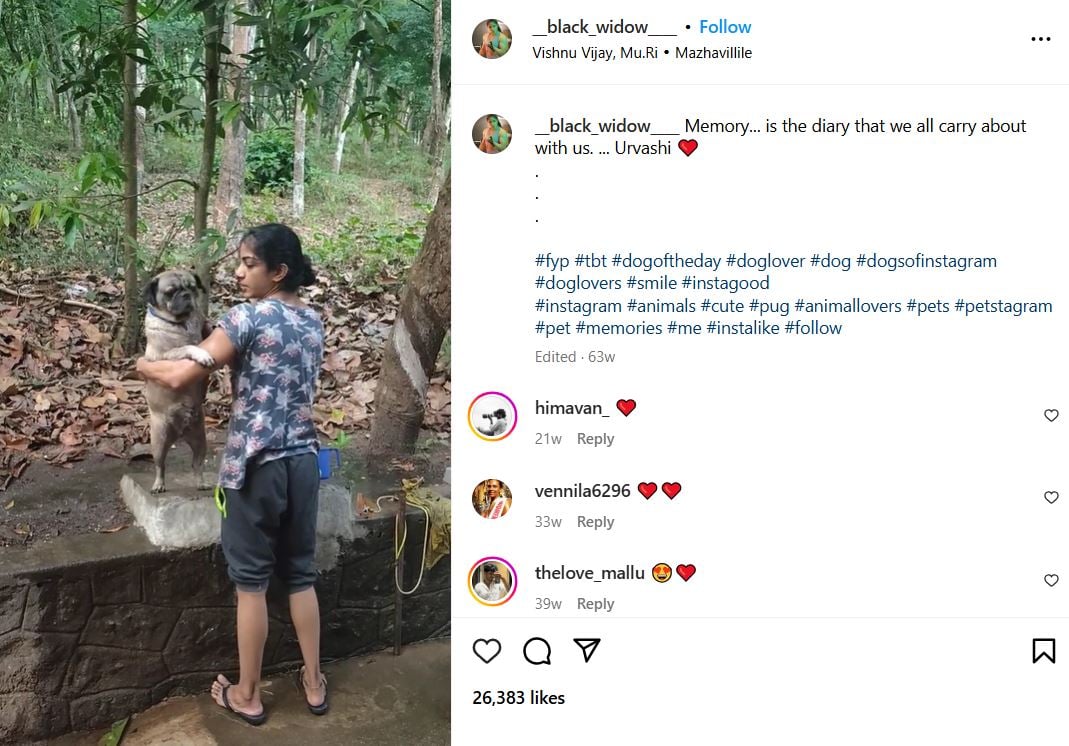The width and height of the screenshot is (1069, 746).
Task: Open the comment bubble icon
Action: point(537,651)
